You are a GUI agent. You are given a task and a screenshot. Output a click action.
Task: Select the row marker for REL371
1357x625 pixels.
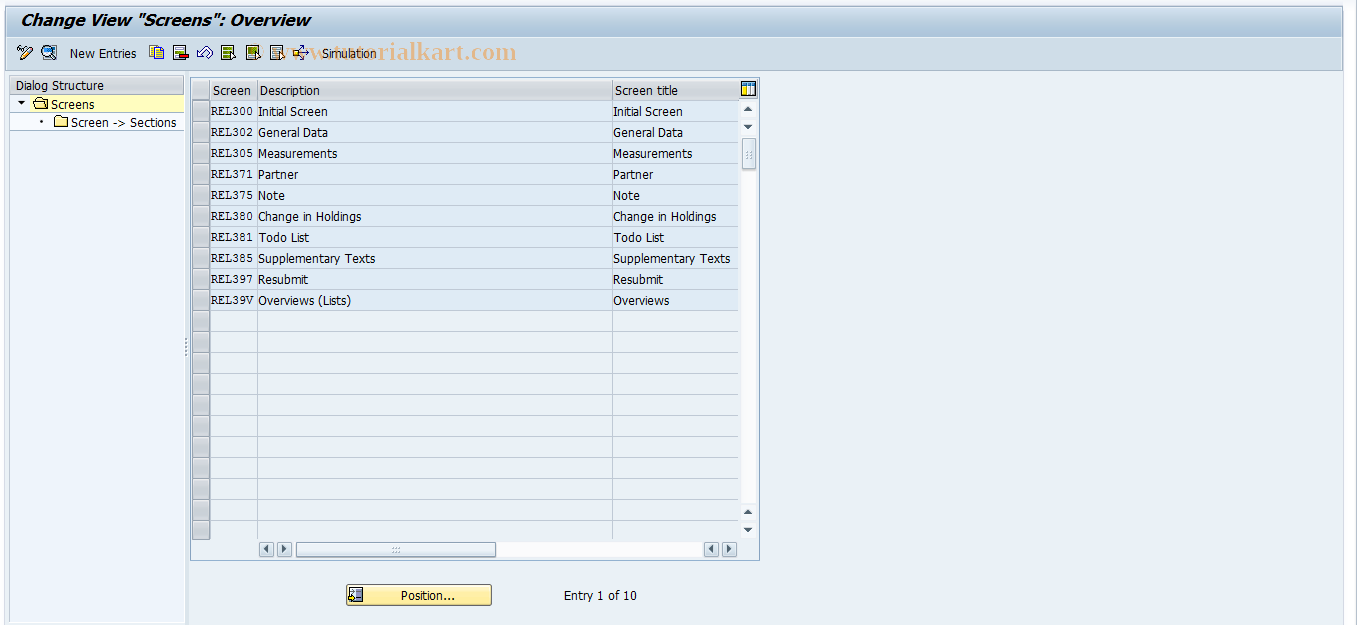click(201, 174)
